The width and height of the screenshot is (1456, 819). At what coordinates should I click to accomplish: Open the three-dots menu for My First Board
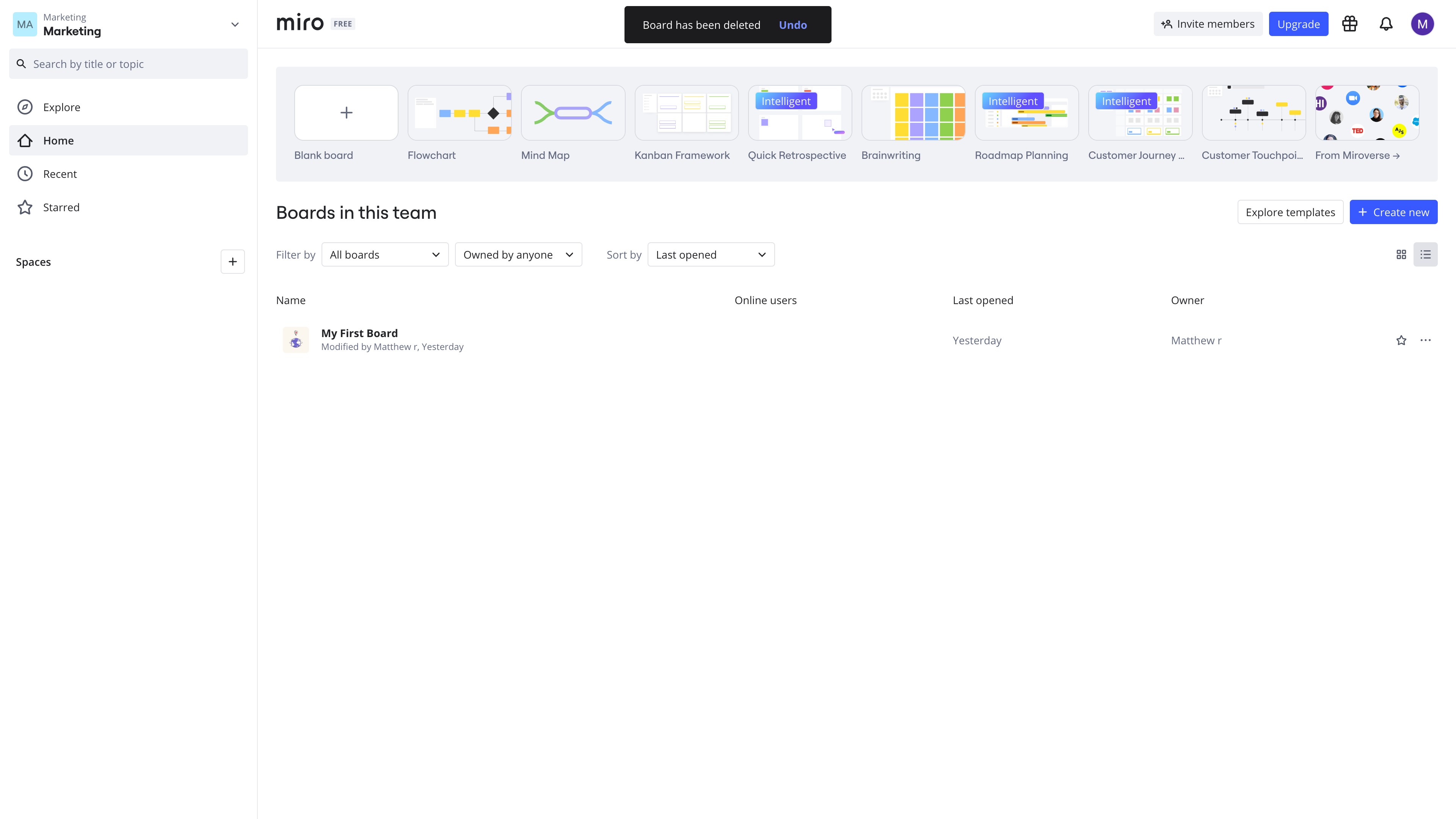1426,340
